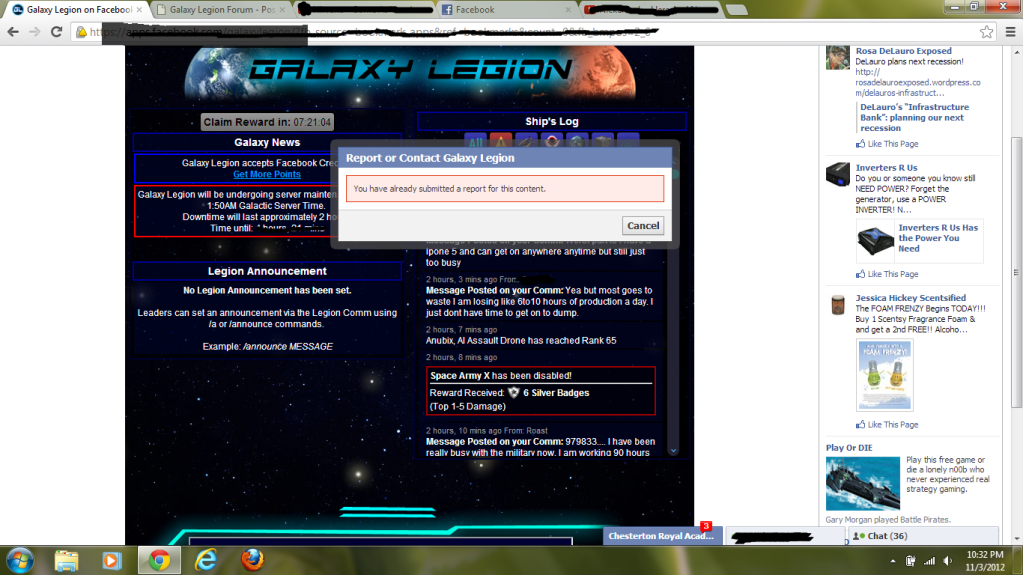The width and height of the screenshot is (1023, 575).
Task: Launch Windows Media Player from taskbar
Action: pos(112,561)
